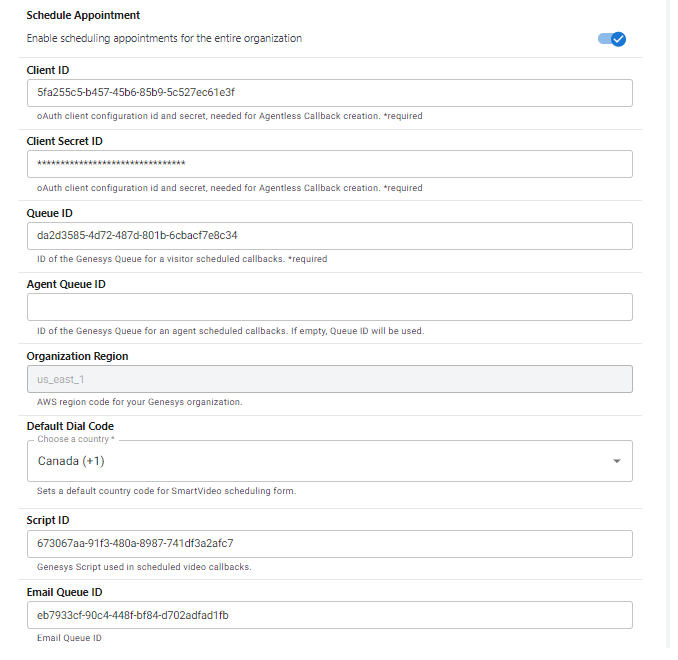678x660 pixels.
Task: Click the Queue ID label
Action: [x=49, y=213]
